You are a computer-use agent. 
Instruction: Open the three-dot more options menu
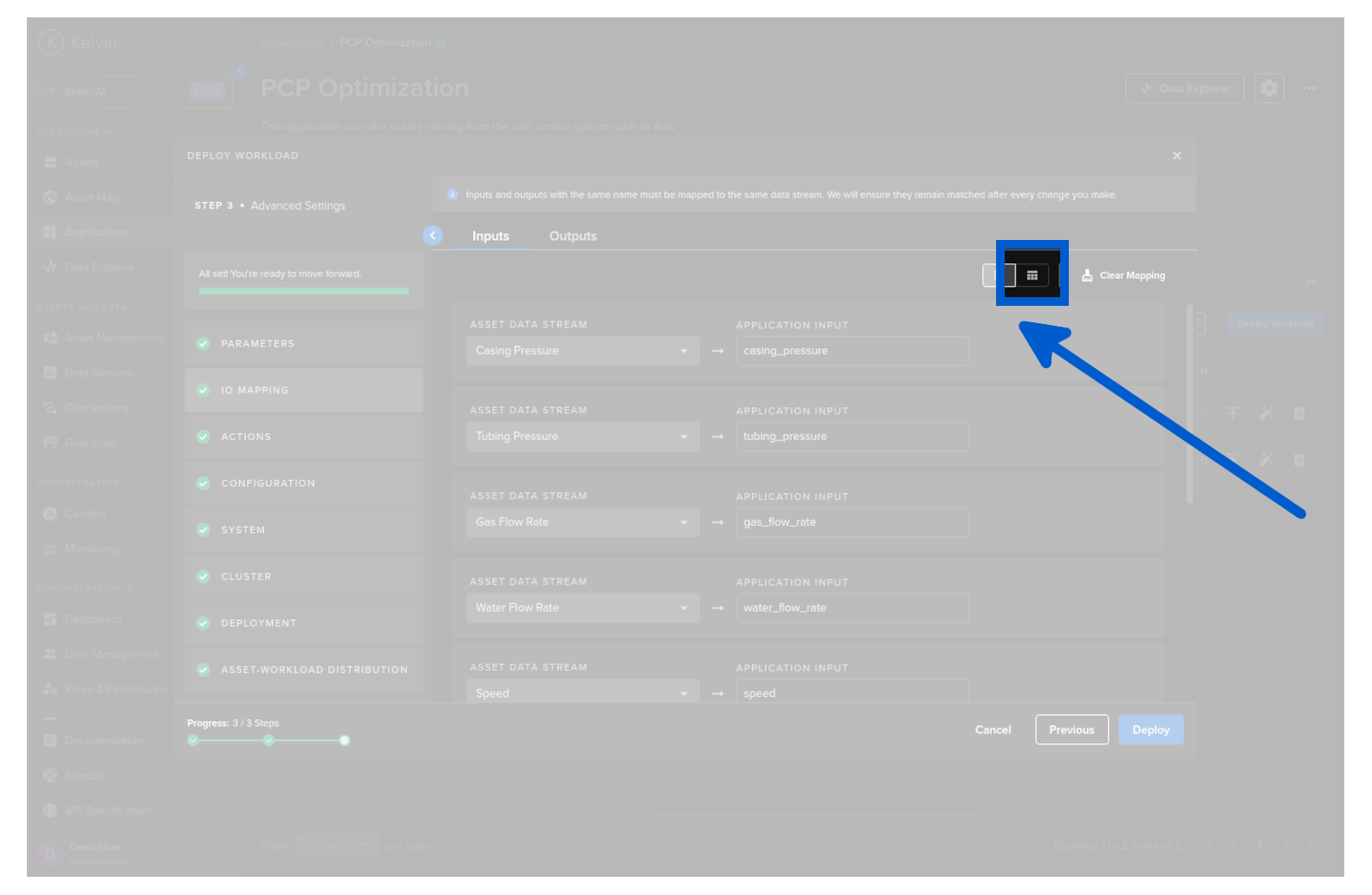[1309, 88]
